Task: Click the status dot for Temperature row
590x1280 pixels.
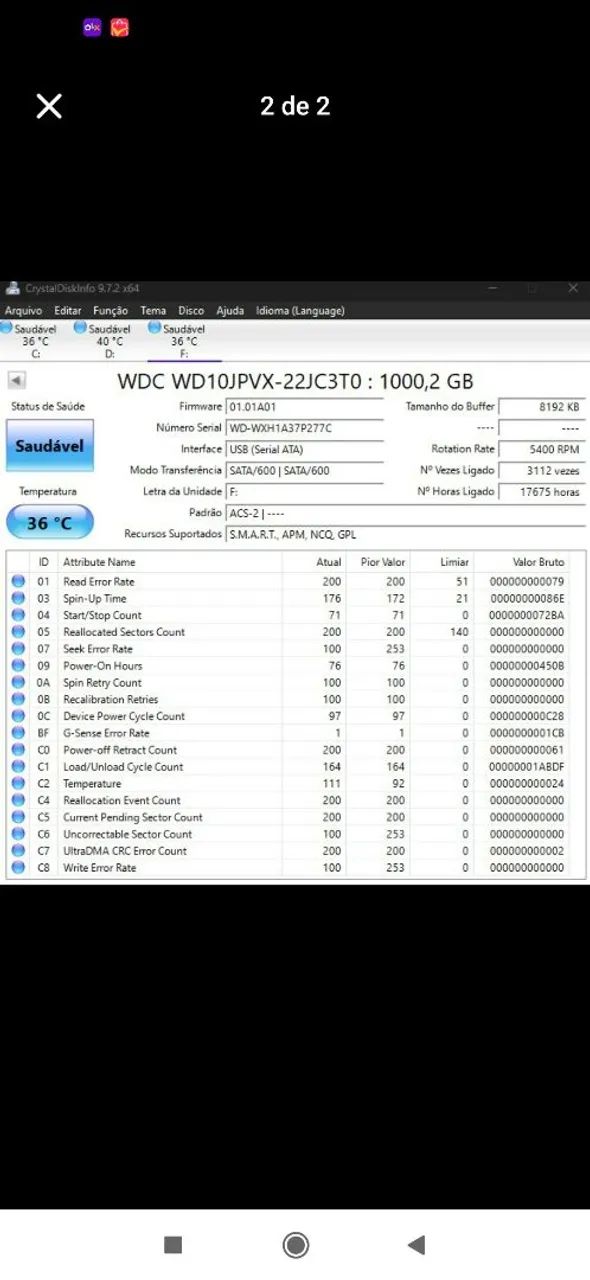Action: [18, 784]
